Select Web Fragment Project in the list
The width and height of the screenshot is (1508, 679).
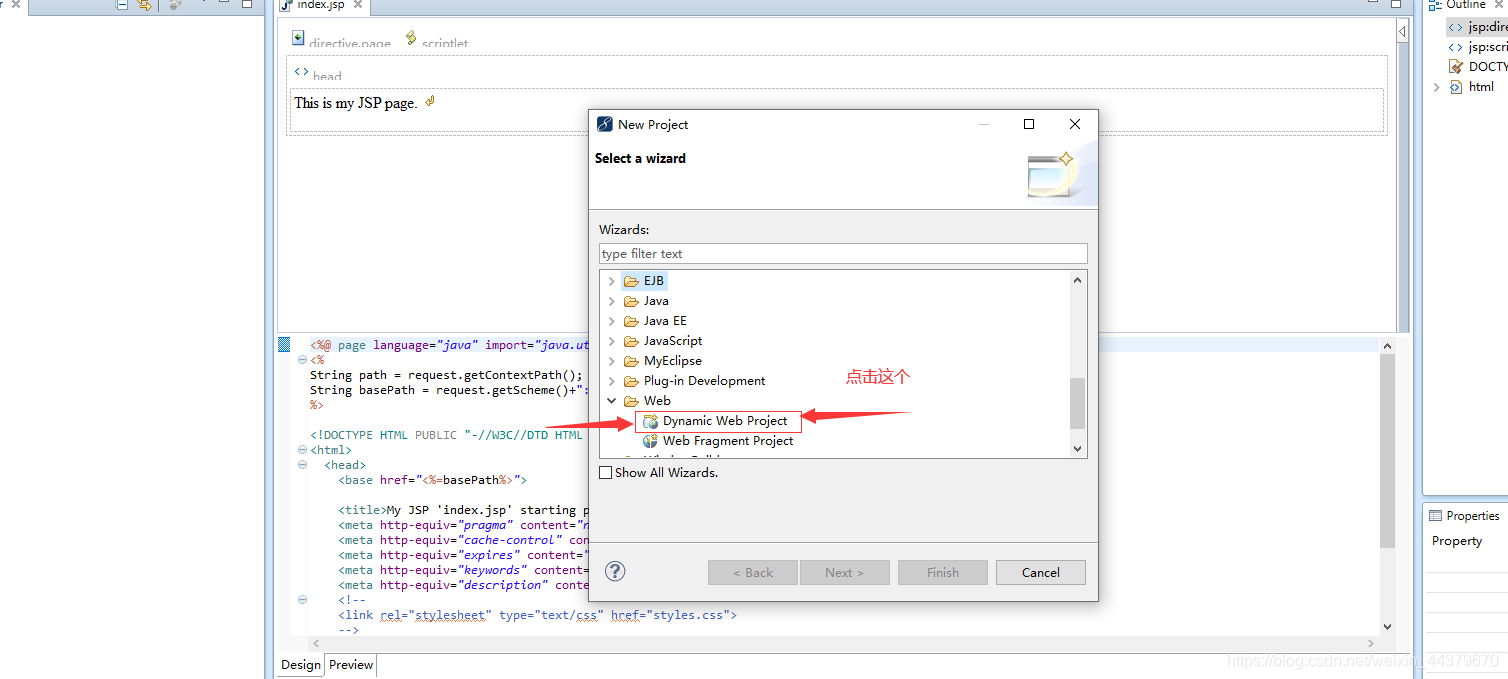[728, 441]
